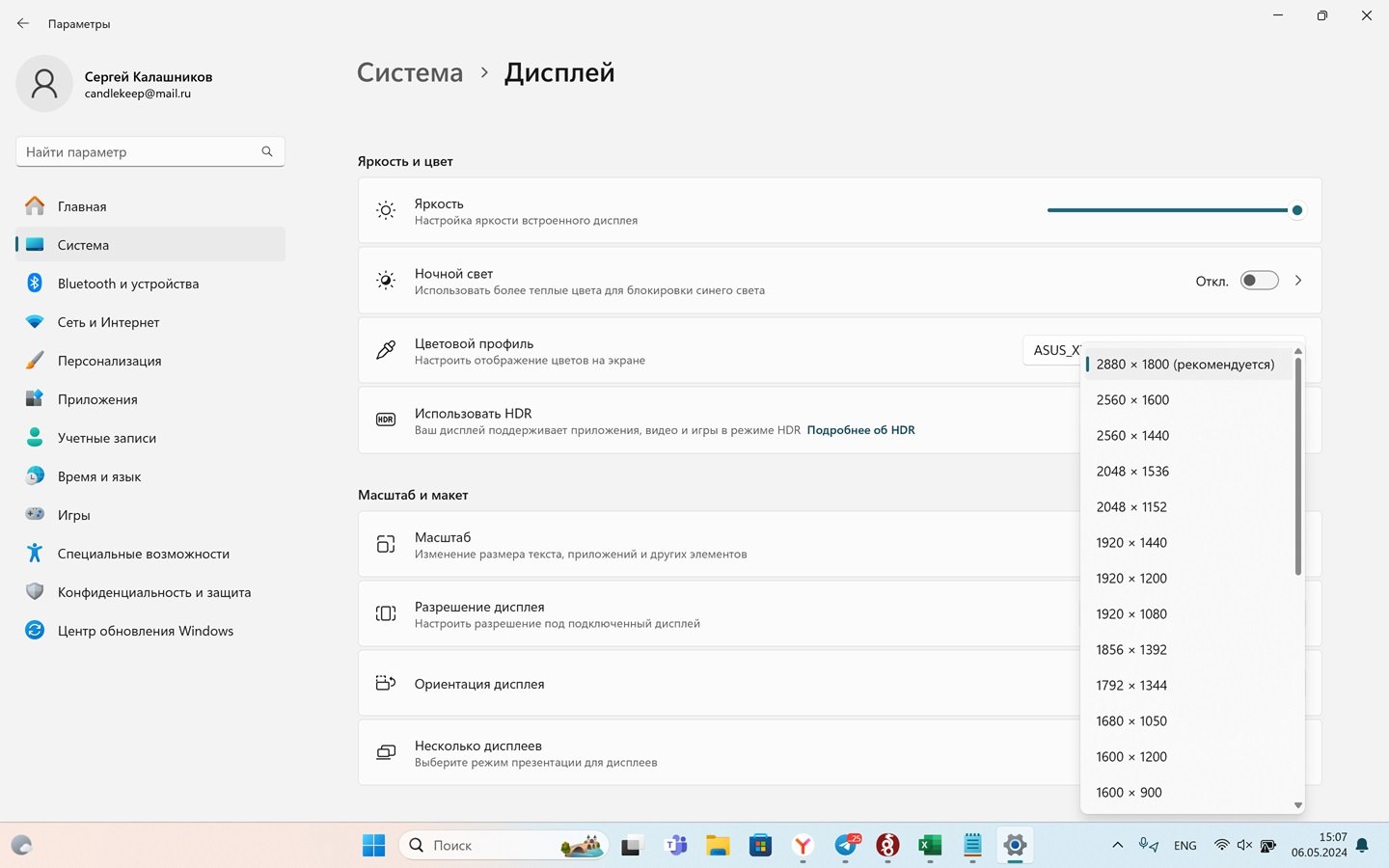The width and height of the screenshot is (1389, 868).
Task: Open the user profile avatar
Action: click(x=44, y=84)
